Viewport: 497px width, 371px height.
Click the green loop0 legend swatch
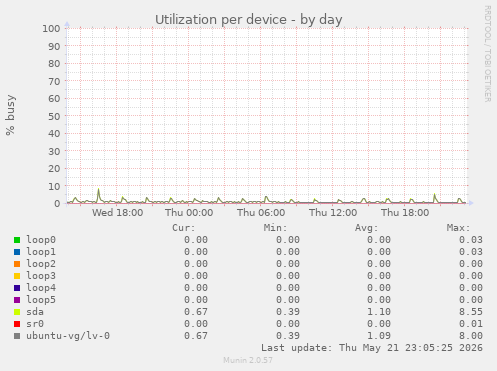coord(17,240)
